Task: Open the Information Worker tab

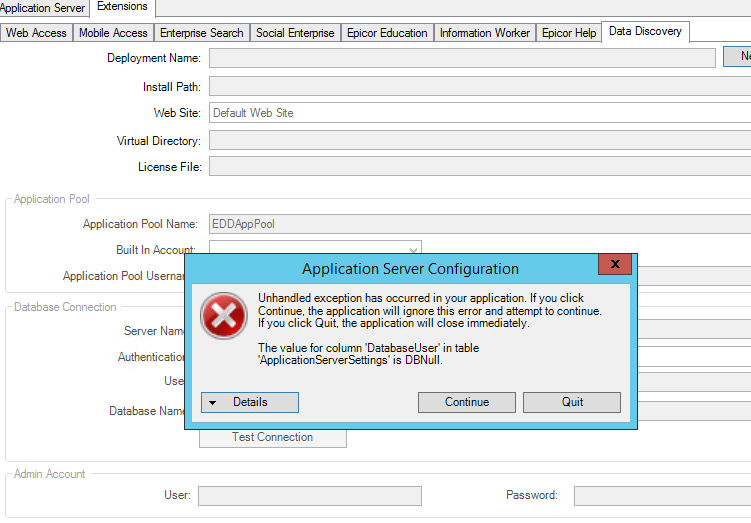Action: point(485,33)
